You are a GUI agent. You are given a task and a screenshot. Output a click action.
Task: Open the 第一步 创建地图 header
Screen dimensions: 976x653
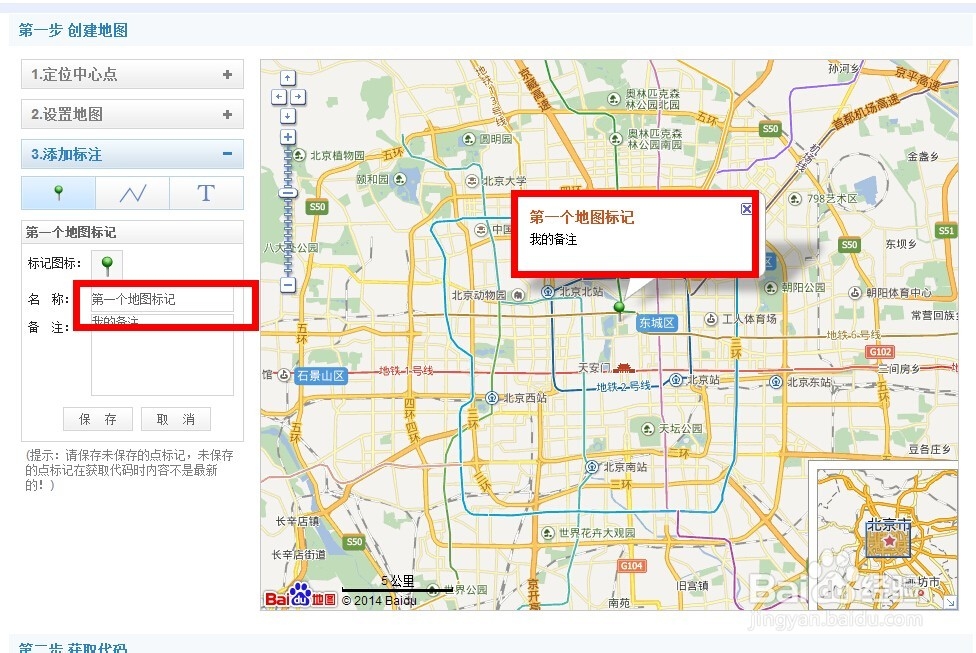coord(75,31)
